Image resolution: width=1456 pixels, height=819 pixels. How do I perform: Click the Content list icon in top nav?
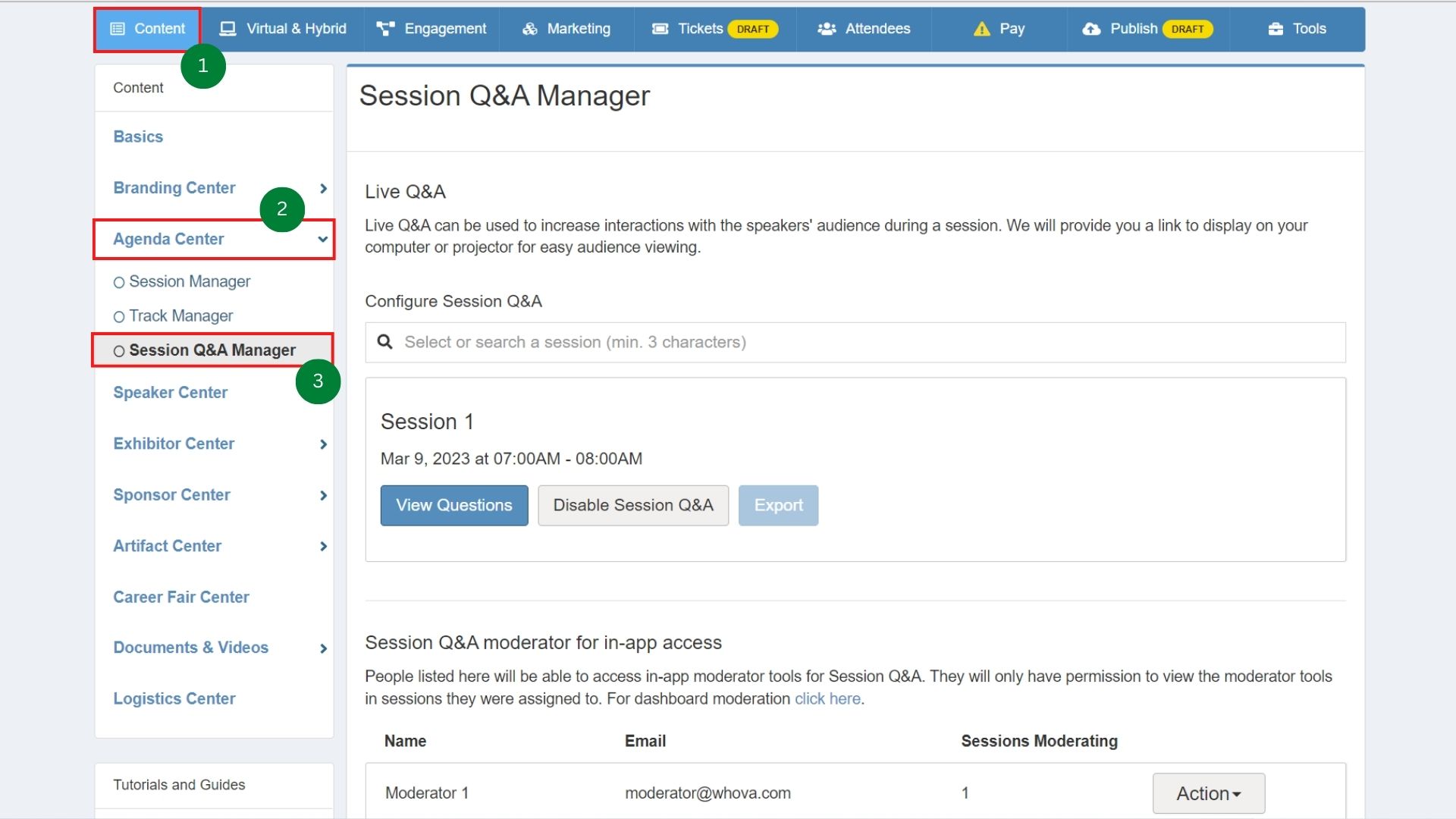pyautogui.click(x=118, y=29)
